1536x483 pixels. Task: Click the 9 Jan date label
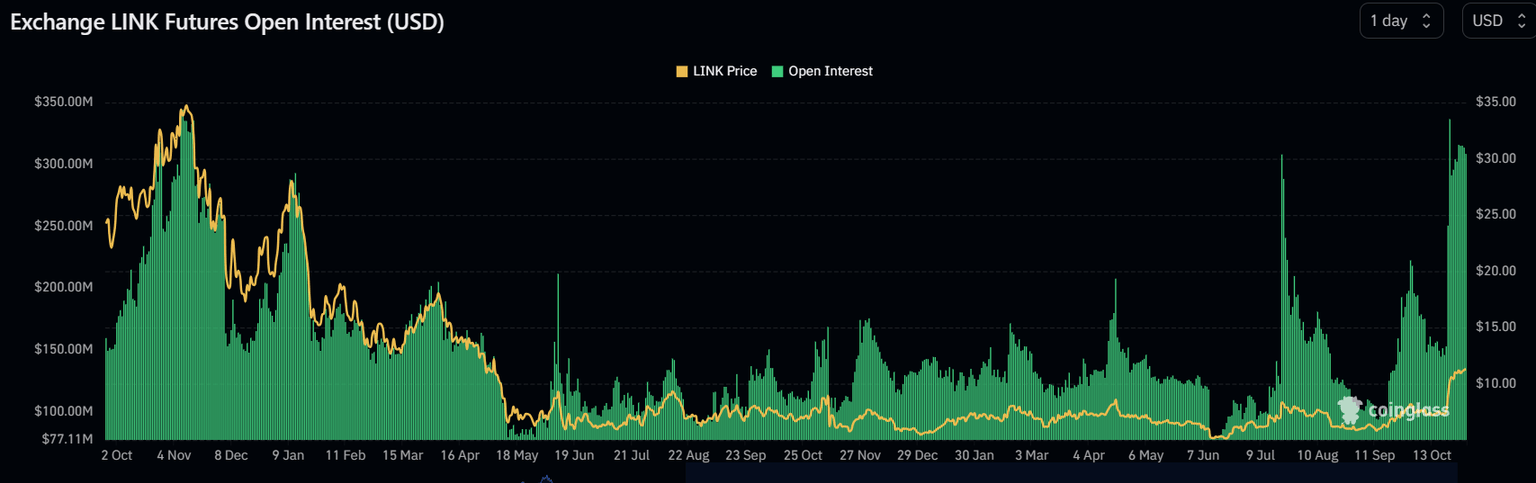[x=288, y=455]
